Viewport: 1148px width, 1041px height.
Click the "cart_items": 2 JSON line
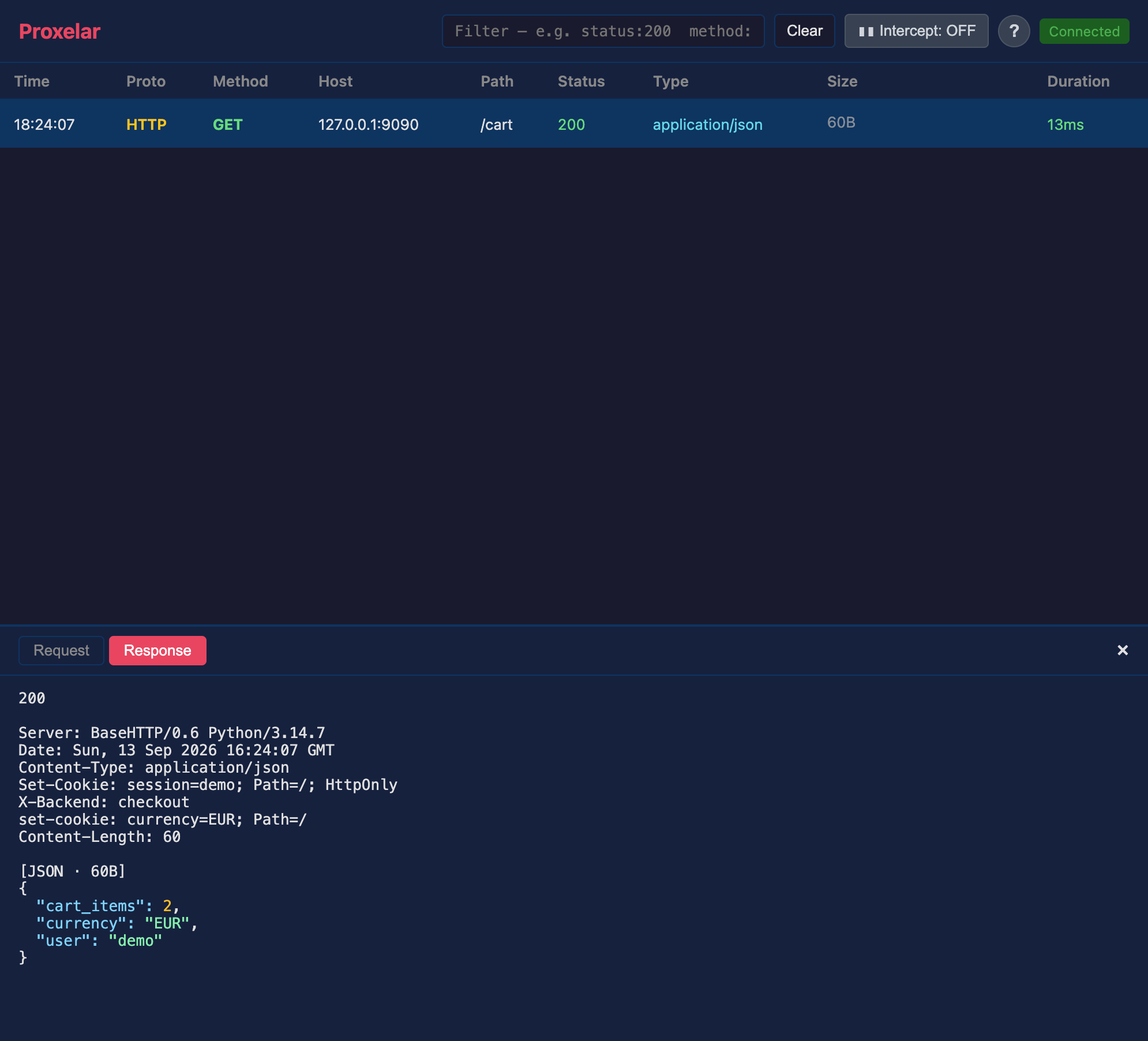click(108, 906)
